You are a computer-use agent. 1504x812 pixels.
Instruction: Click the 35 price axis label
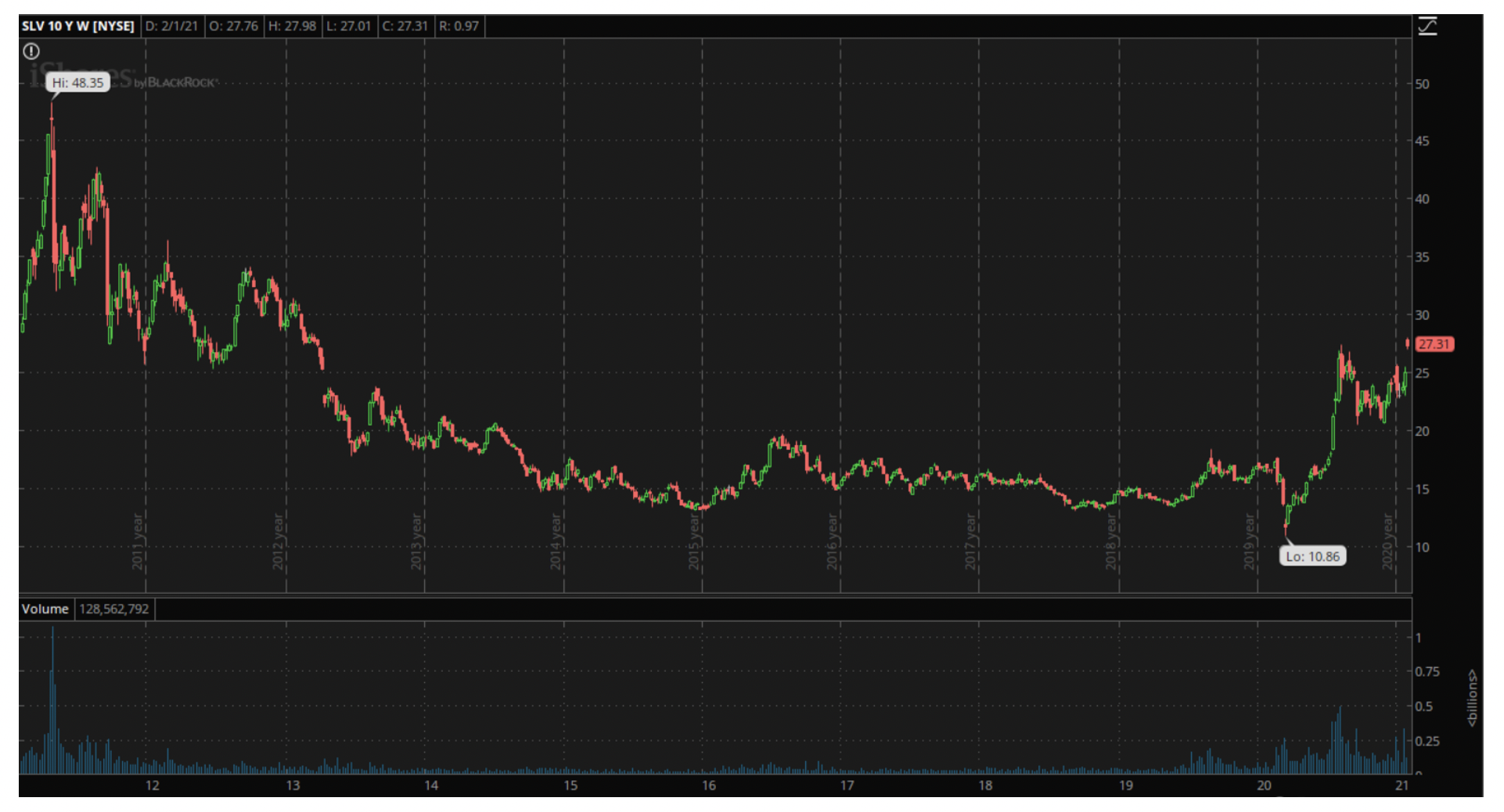coord(1422,257)
